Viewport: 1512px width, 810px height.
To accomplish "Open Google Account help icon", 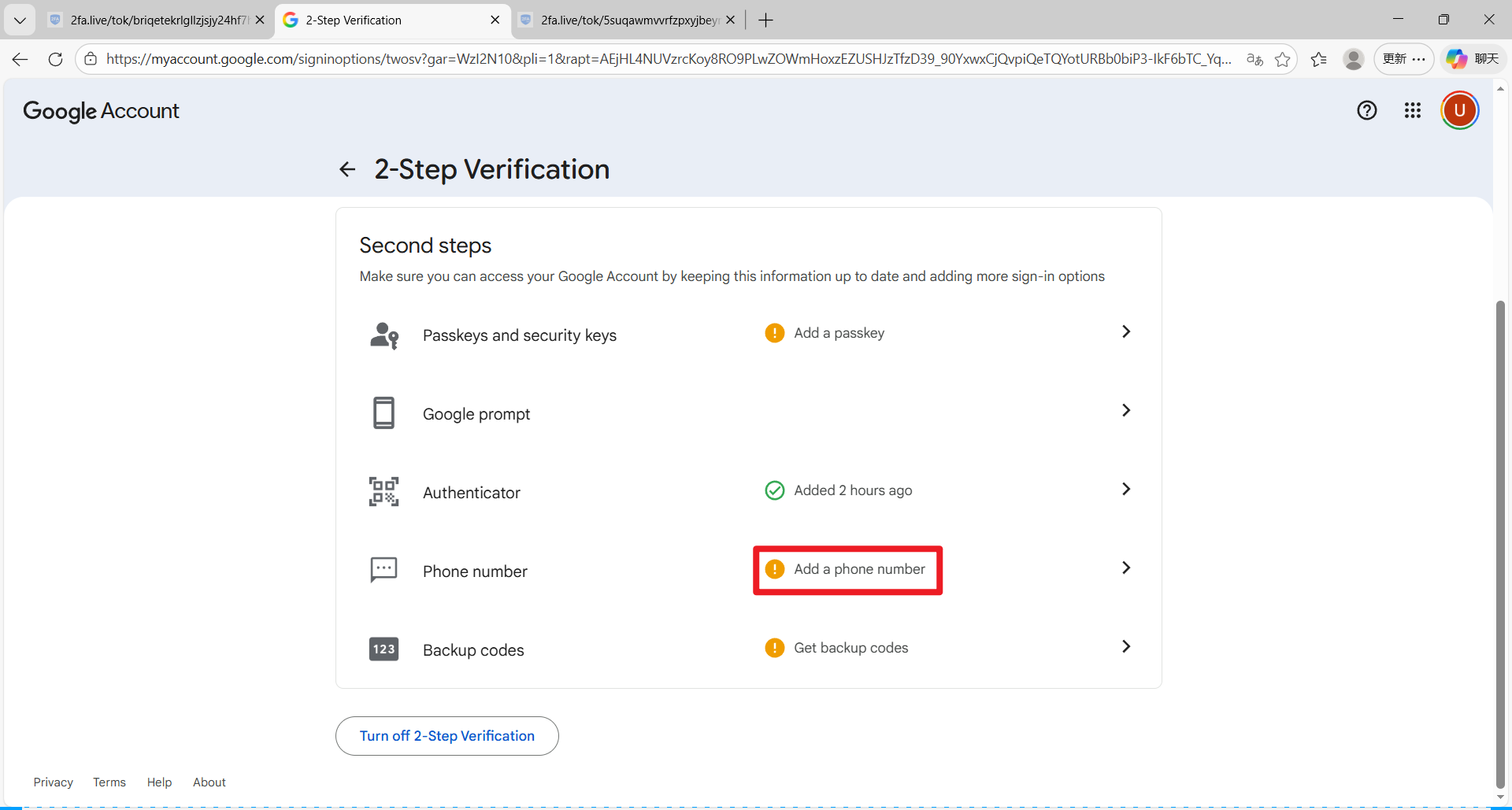I will [x=1367, y=110].
